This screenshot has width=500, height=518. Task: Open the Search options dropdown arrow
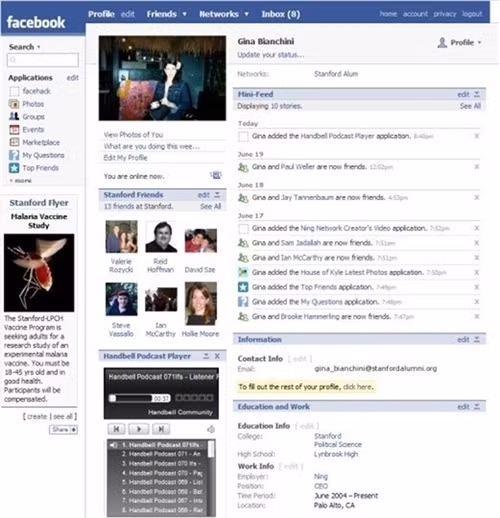tap(39, 47)
